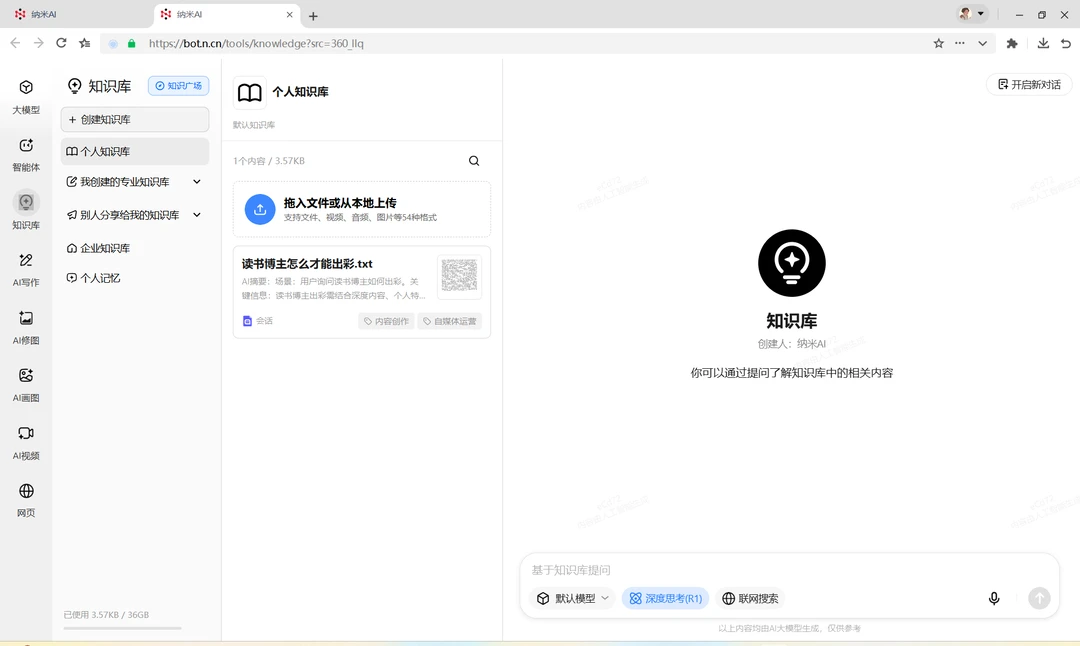
Task: Click the microphone voice input icon
Action: pyautogui.click(x=994, y=598)
